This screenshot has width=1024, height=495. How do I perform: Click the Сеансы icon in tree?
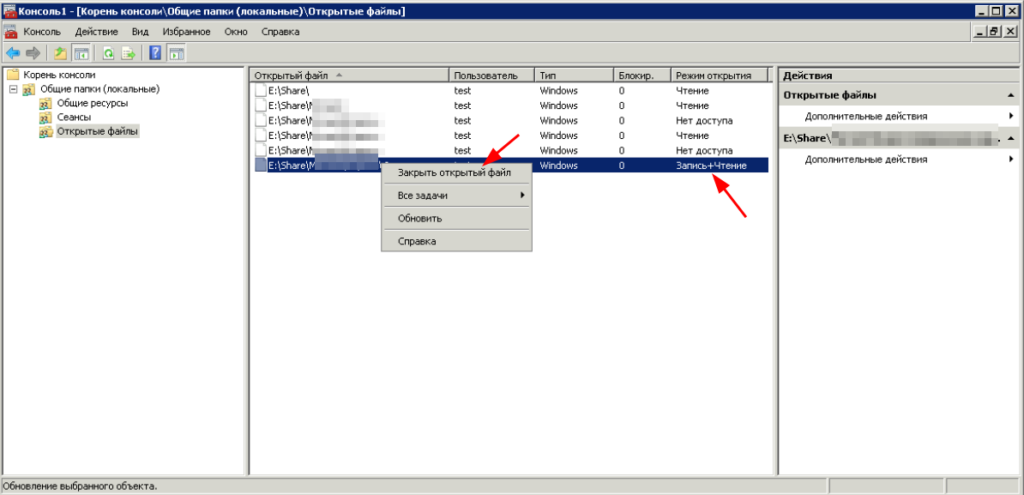[x=45, y=118]
